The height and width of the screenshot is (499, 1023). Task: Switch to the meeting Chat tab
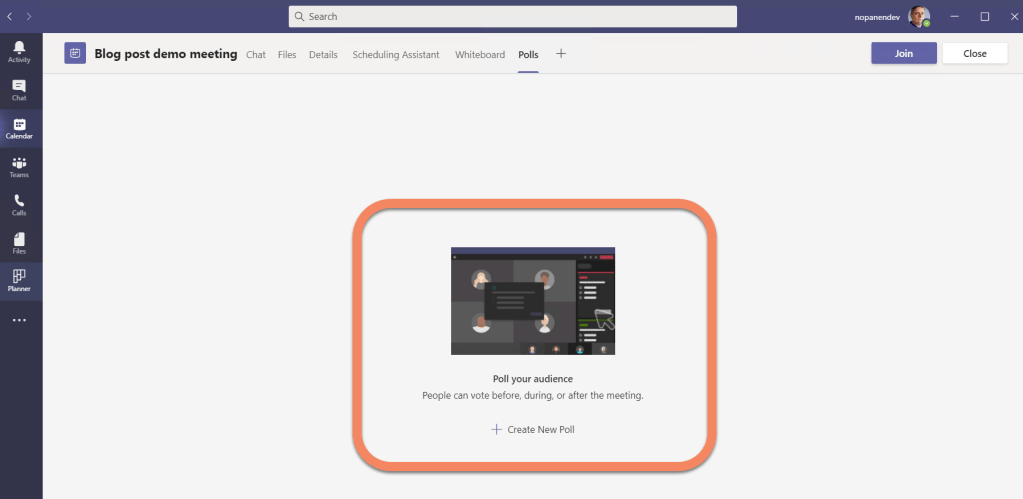tap(256, 55)
